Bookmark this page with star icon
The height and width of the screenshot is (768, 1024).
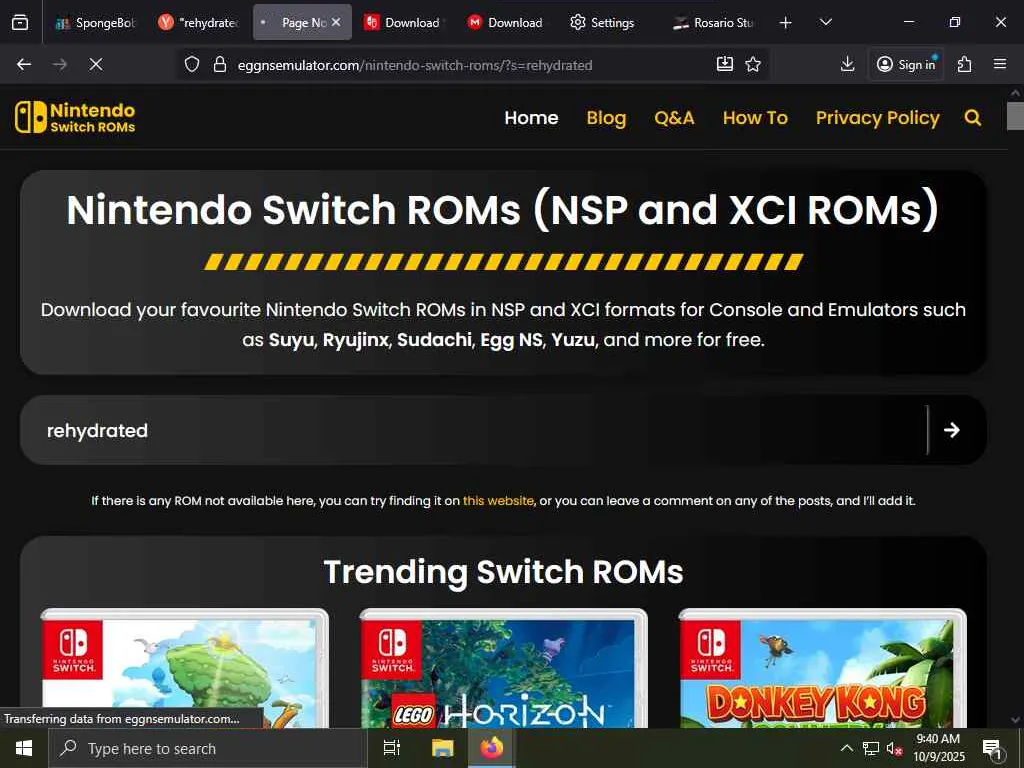753,64
